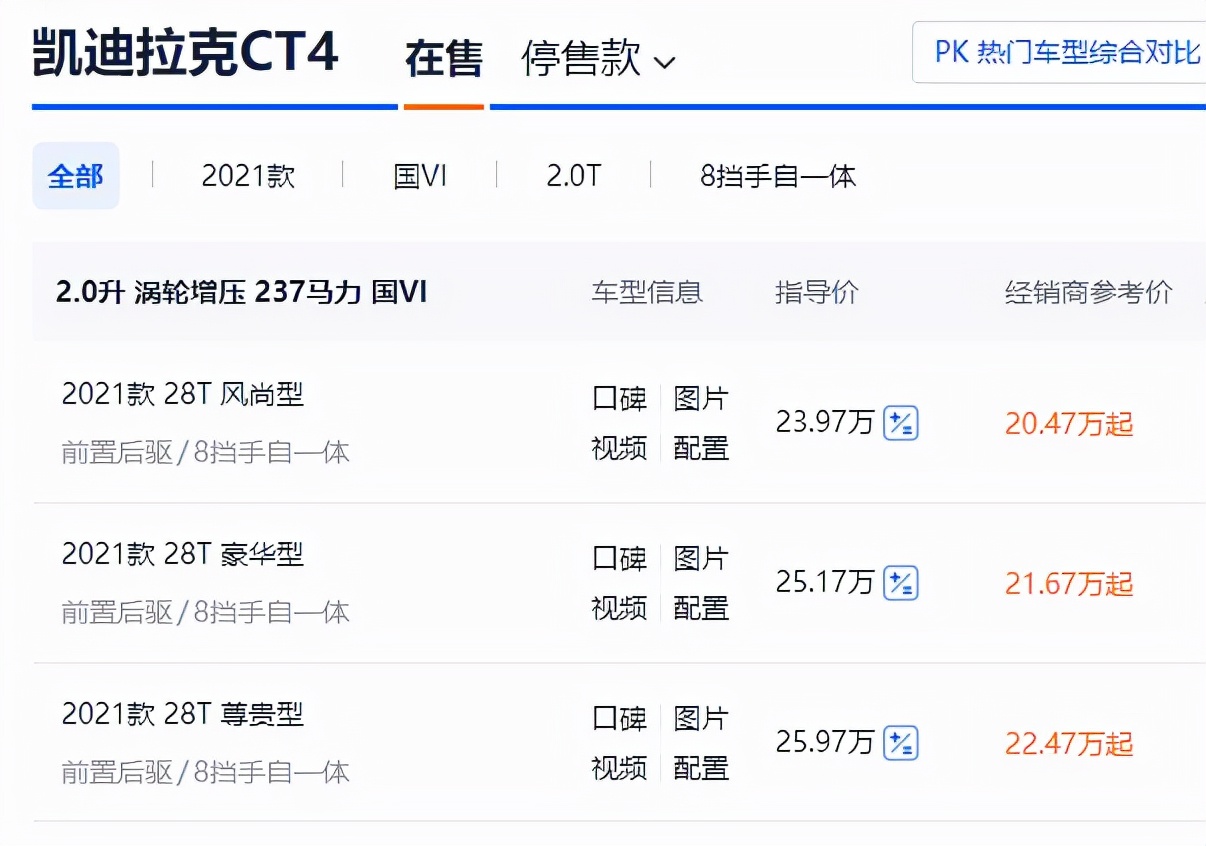
Task: Switch to the 在售 tab
Action: point(444,58)
